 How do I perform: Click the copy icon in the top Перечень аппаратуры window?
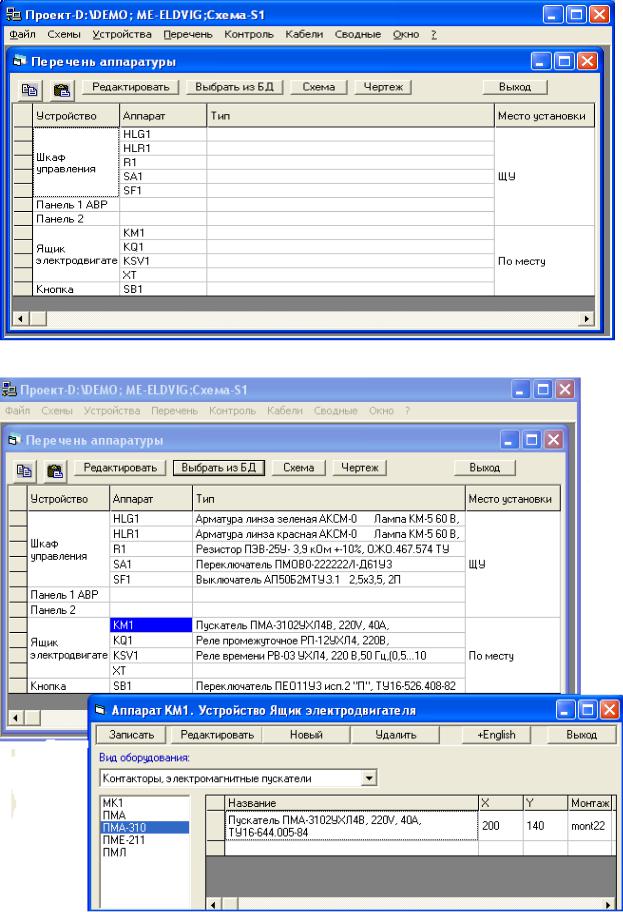(29, 90)
